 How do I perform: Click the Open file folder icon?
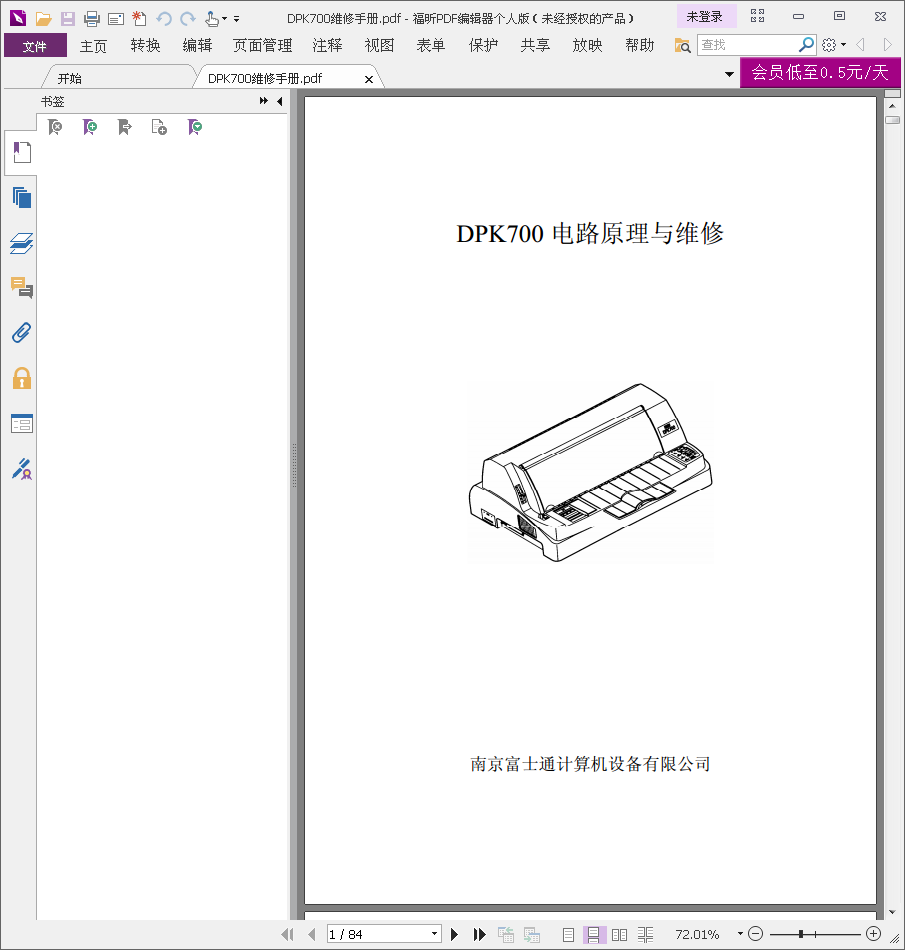[x=43, y=19]
